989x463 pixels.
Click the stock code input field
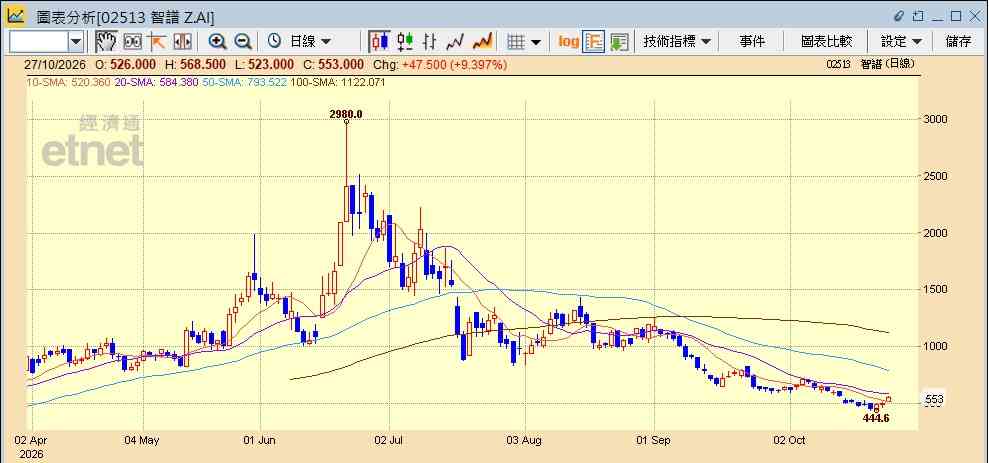[38, 42]
